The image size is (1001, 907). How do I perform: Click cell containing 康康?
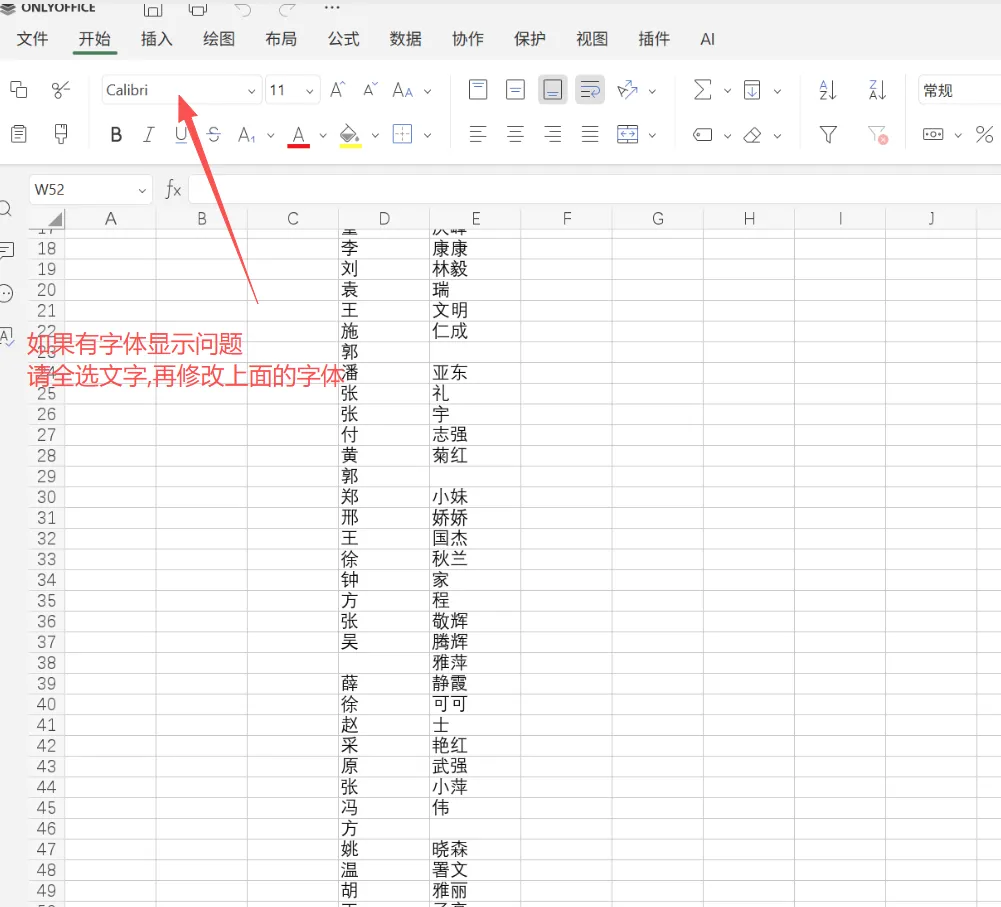pyautogui.click(x=475, y=248)
